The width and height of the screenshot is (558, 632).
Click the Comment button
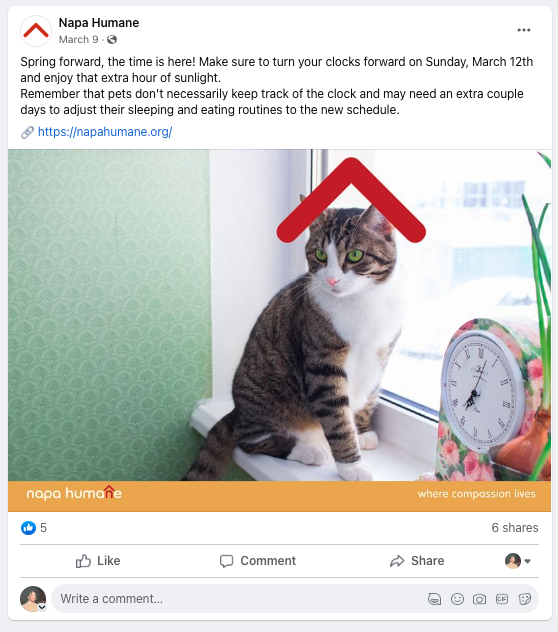coord(258,561)
